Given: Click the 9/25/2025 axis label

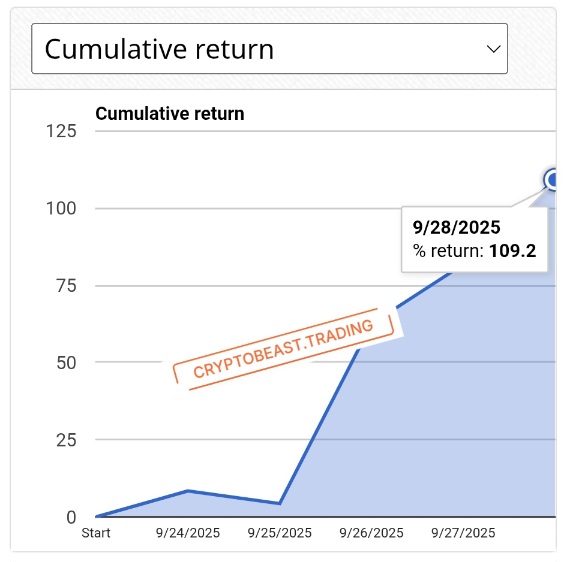Looking at the screenshot, I should point(279,533).
